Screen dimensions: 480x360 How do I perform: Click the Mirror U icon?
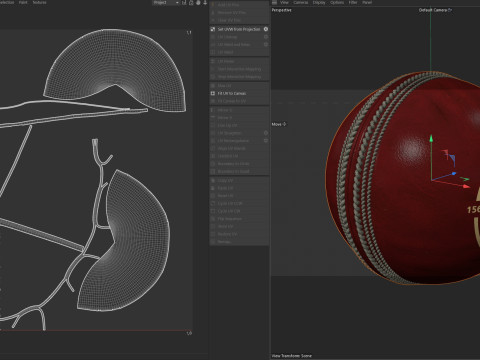(213, 110)
